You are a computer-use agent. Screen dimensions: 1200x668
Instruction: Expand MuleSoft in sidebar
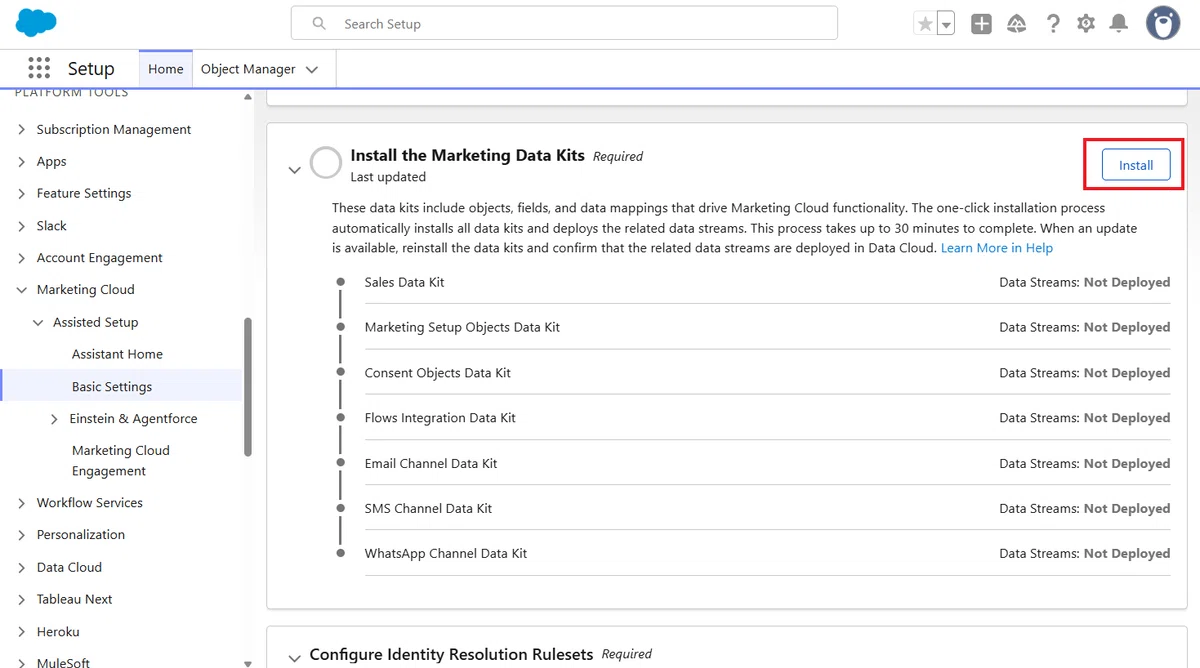pos(22,662)
